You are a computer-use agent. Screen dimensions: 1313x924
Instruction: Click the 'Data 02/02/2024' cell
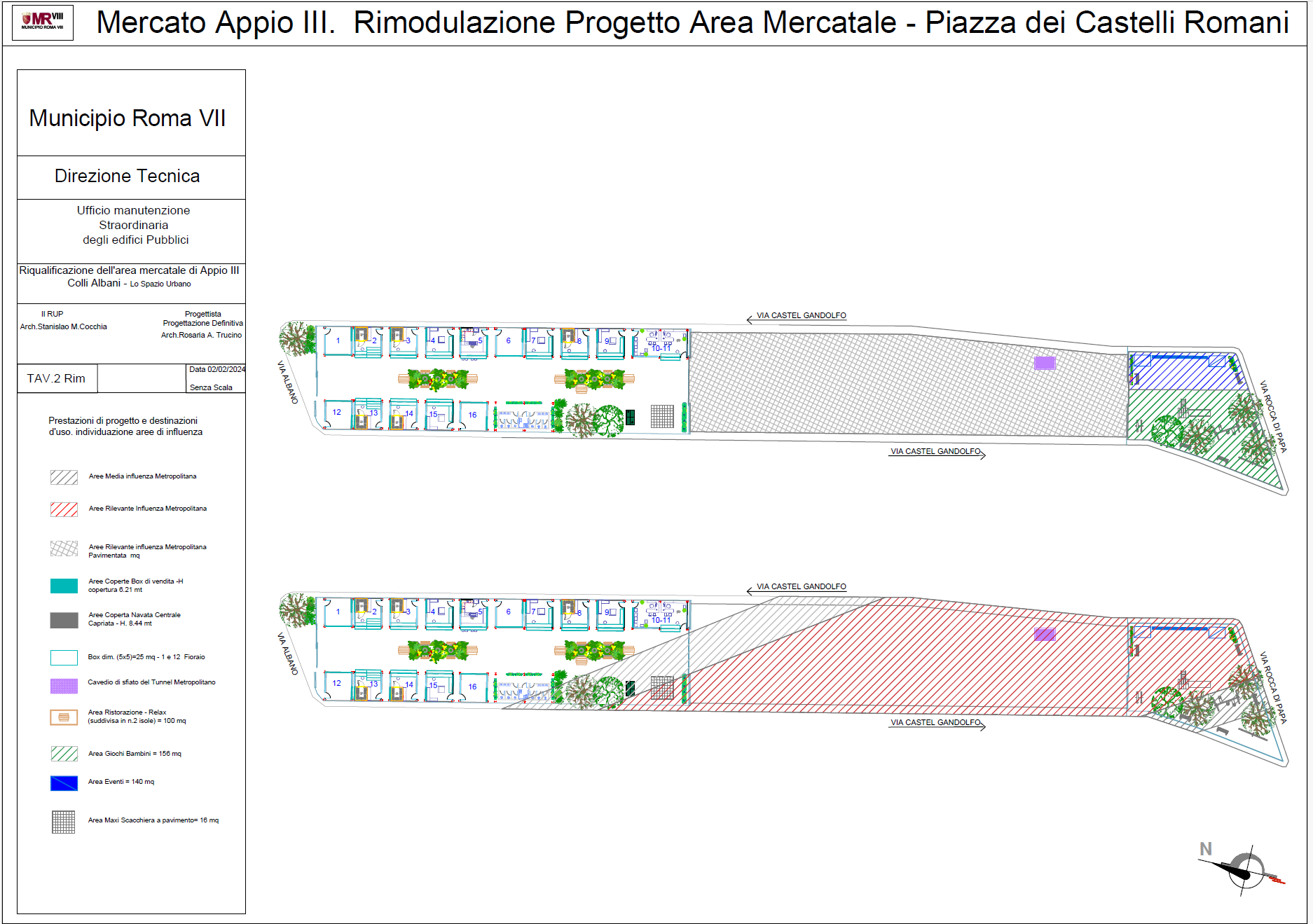click(216, 369)
